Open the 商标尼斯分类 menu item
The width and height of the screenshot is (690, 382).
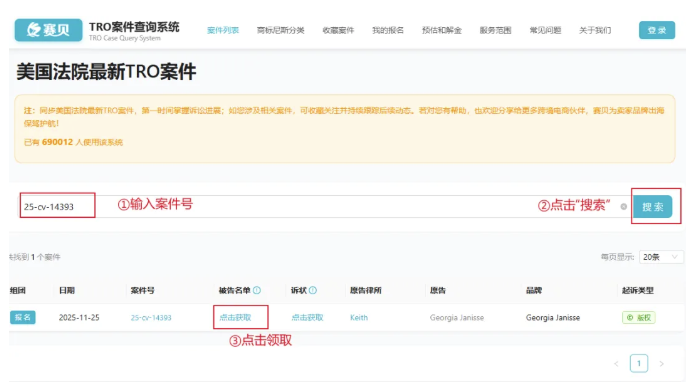281,30
